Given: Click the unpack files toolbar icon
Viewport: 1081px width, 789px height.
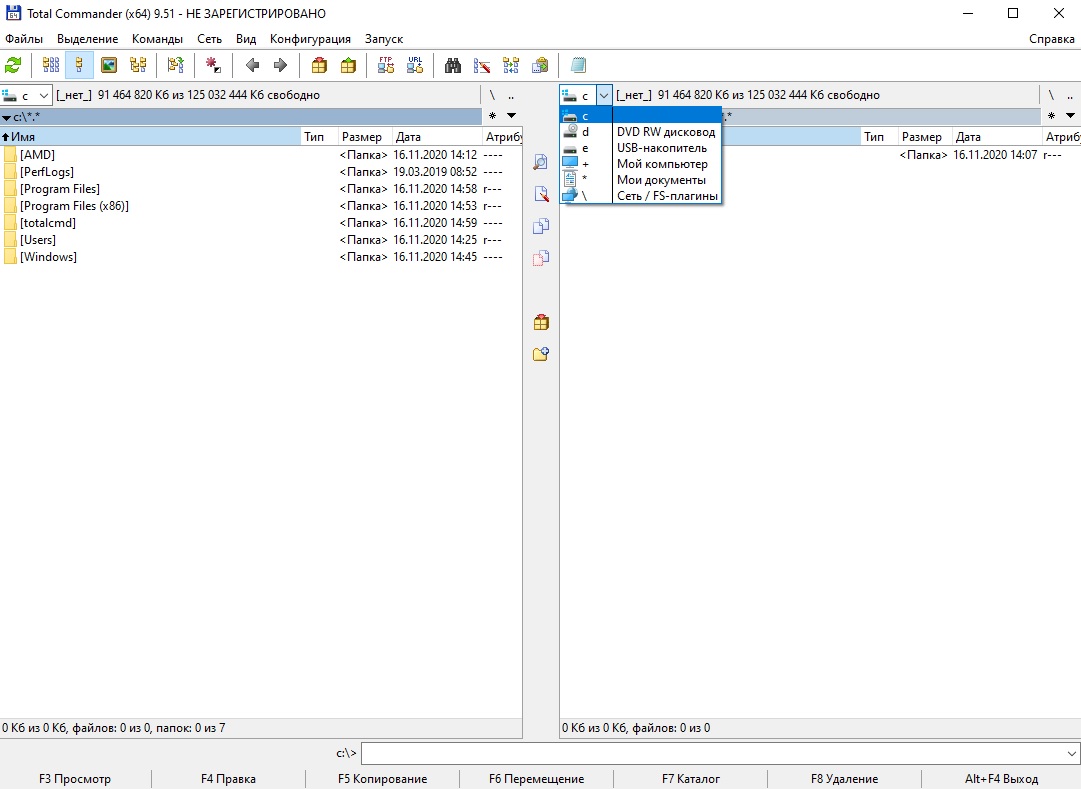Looking at the screenshot, I should pos(349,66).
